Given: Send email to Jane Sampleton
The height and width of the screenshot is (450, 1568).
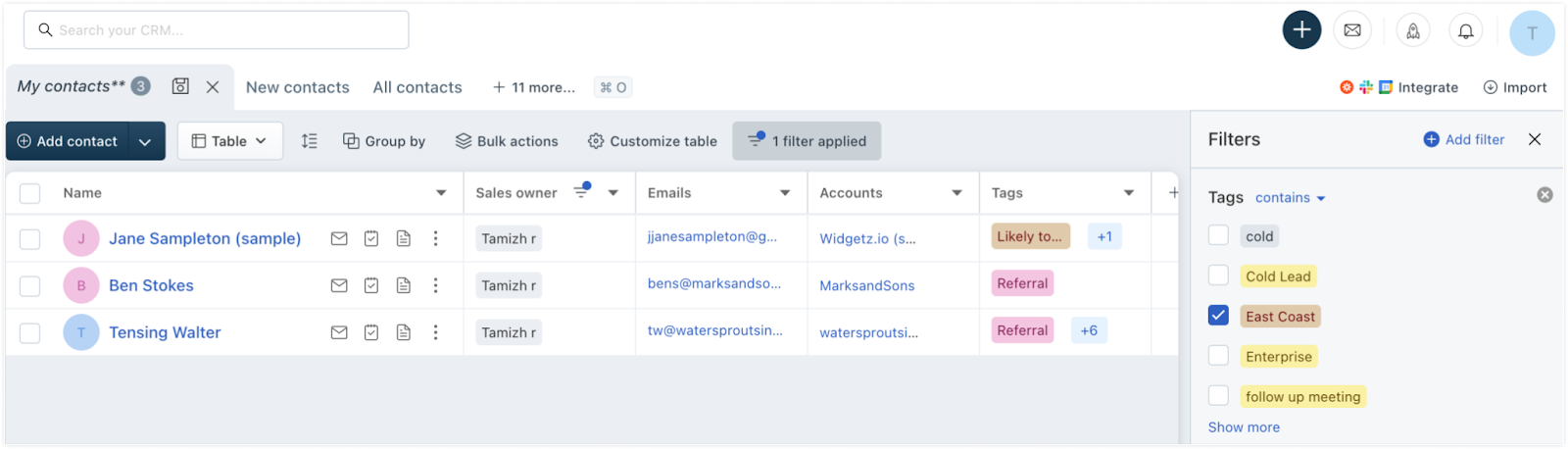Looking at the screenshot, I should 339,238.
